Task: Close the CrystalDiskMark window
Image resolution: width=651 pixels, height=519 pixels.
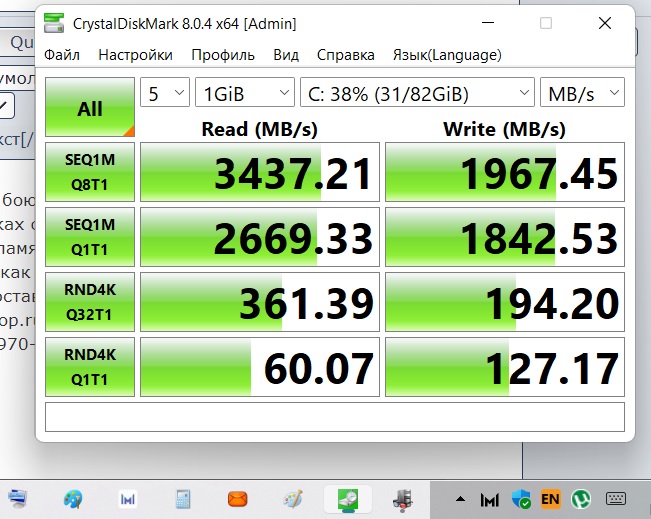Action: coord(605,23)
